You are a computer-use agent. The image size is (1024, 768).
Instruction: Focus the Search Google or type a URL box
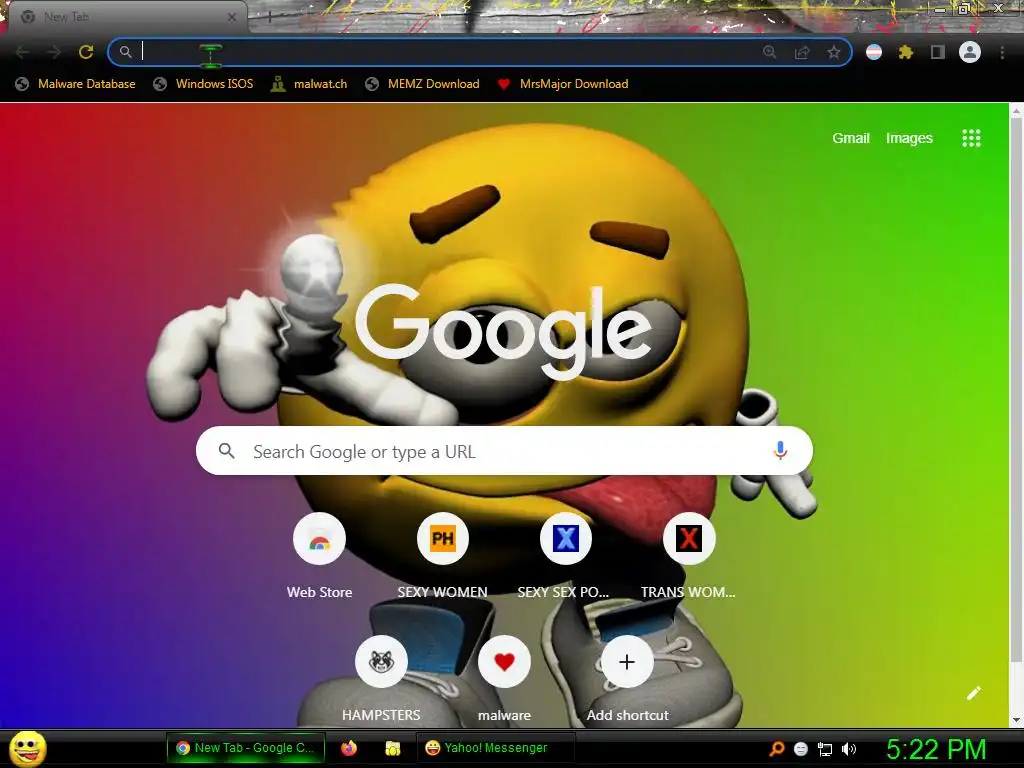click(504, 451)
